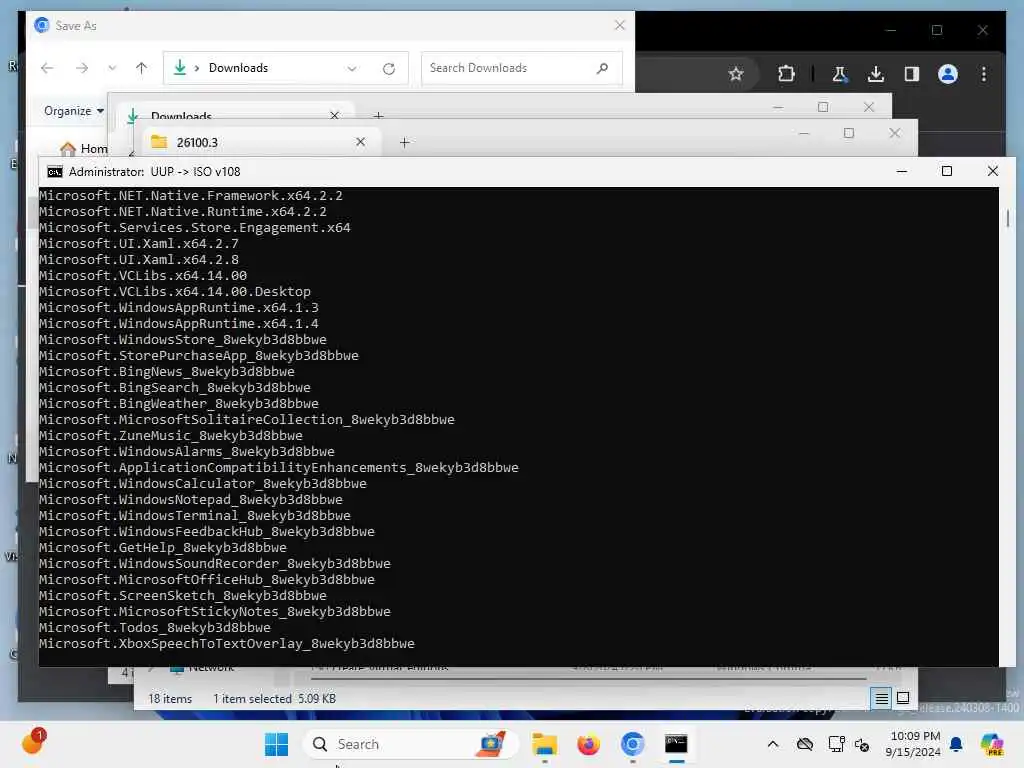Image resolution: width=1024 pixels, height=768 pixels.
Task: Show Chrome downloads tray
Action: [x=876, y=74]
